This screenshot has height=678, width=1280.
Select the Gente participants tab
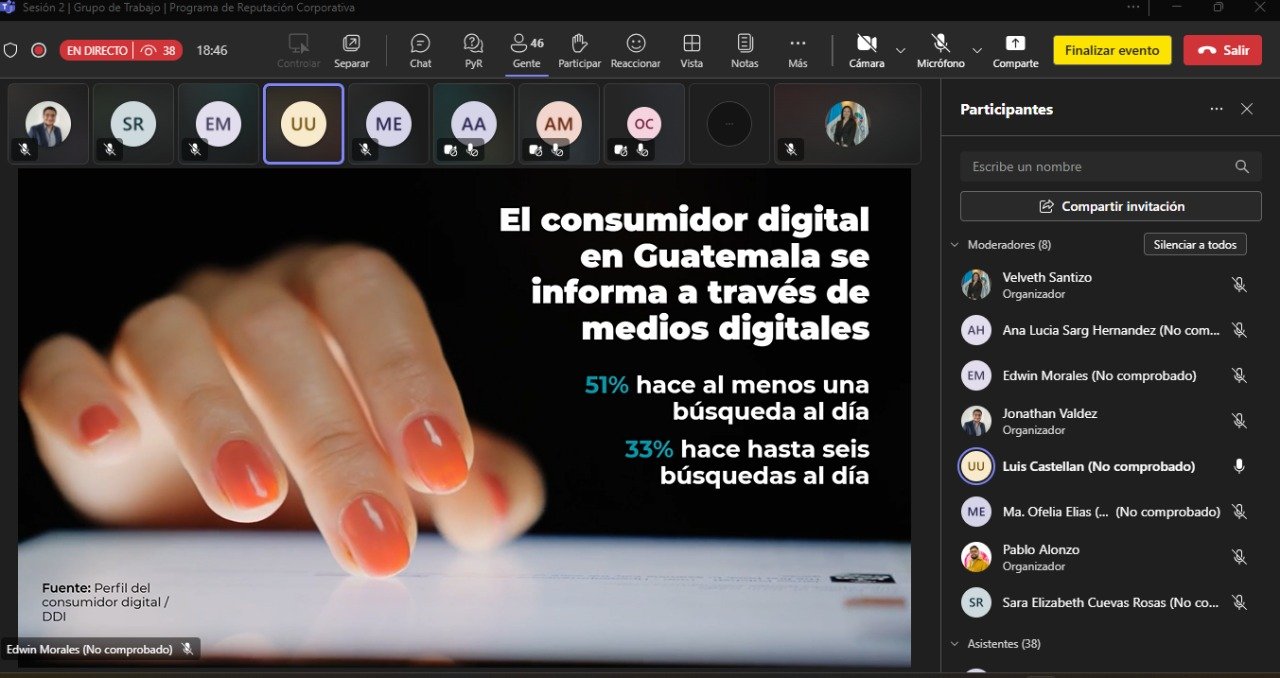click(x=527, y=50)
